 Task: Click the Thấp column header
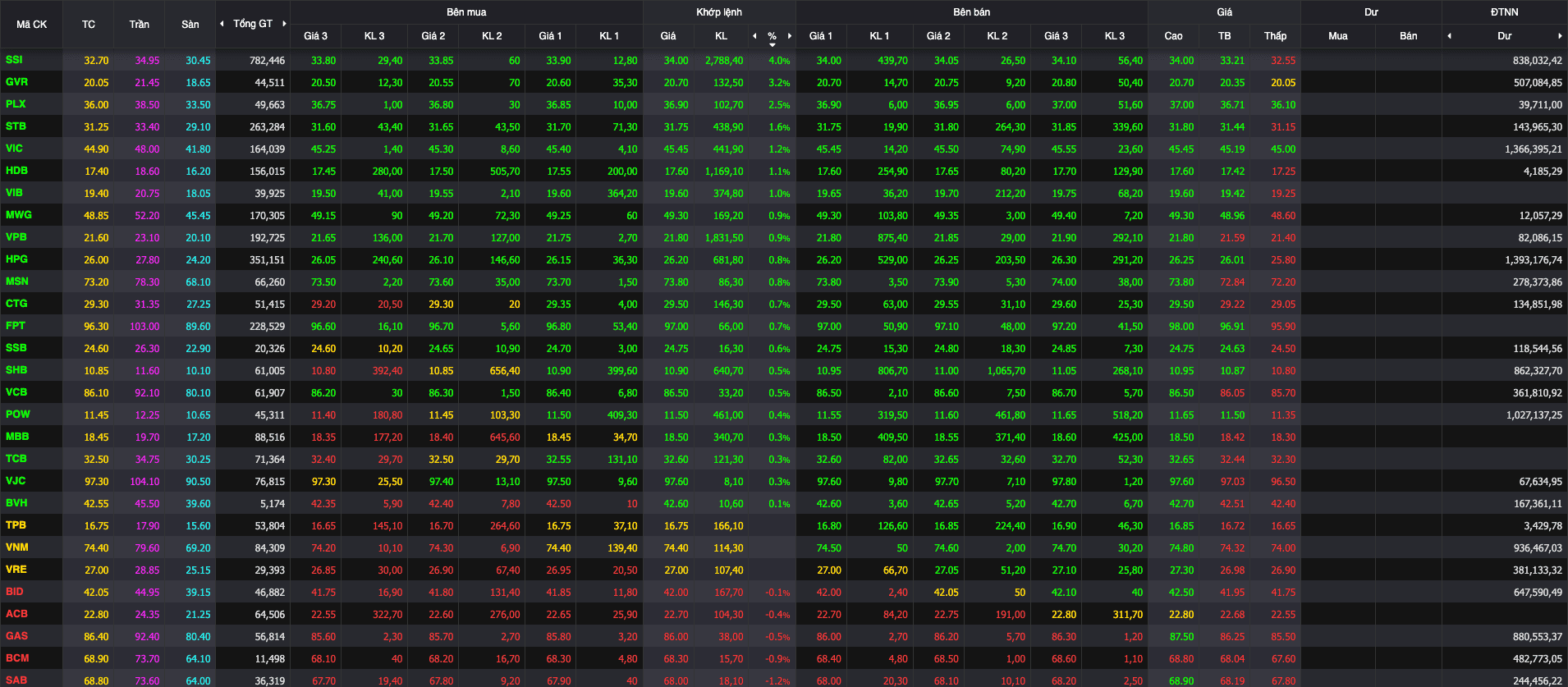[1275, 36]
